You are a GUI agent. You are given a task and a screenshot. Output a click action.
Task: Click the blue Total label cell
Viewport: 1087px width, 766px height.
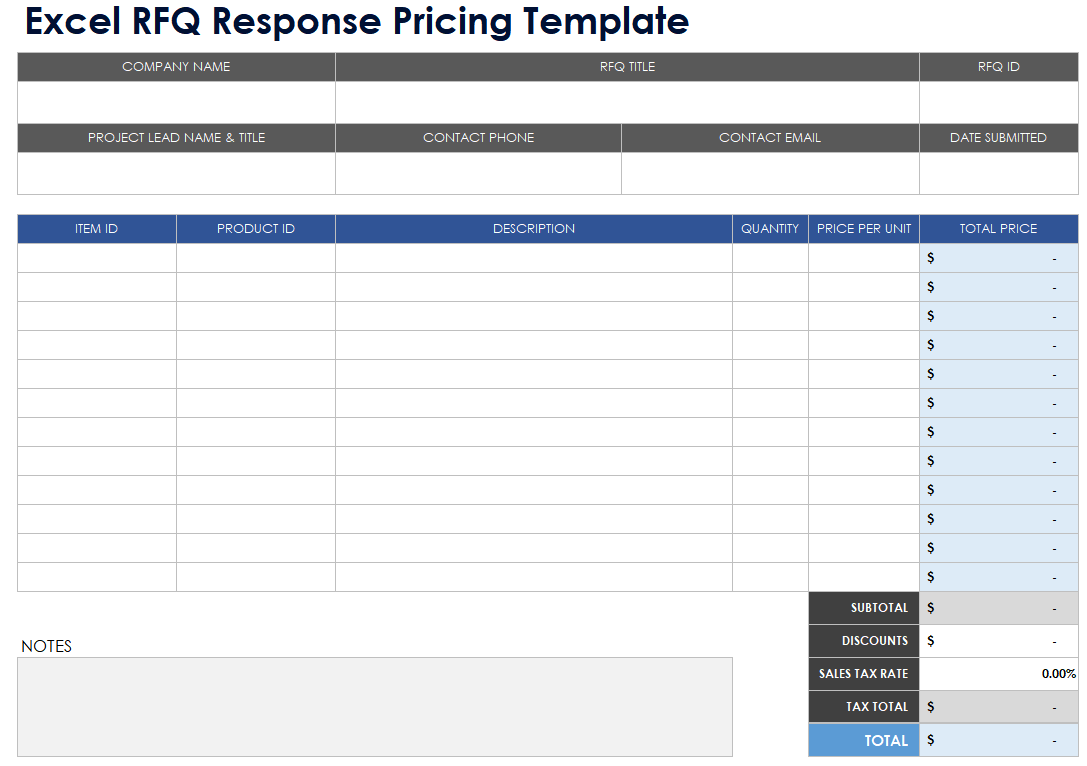coord(864,740)
